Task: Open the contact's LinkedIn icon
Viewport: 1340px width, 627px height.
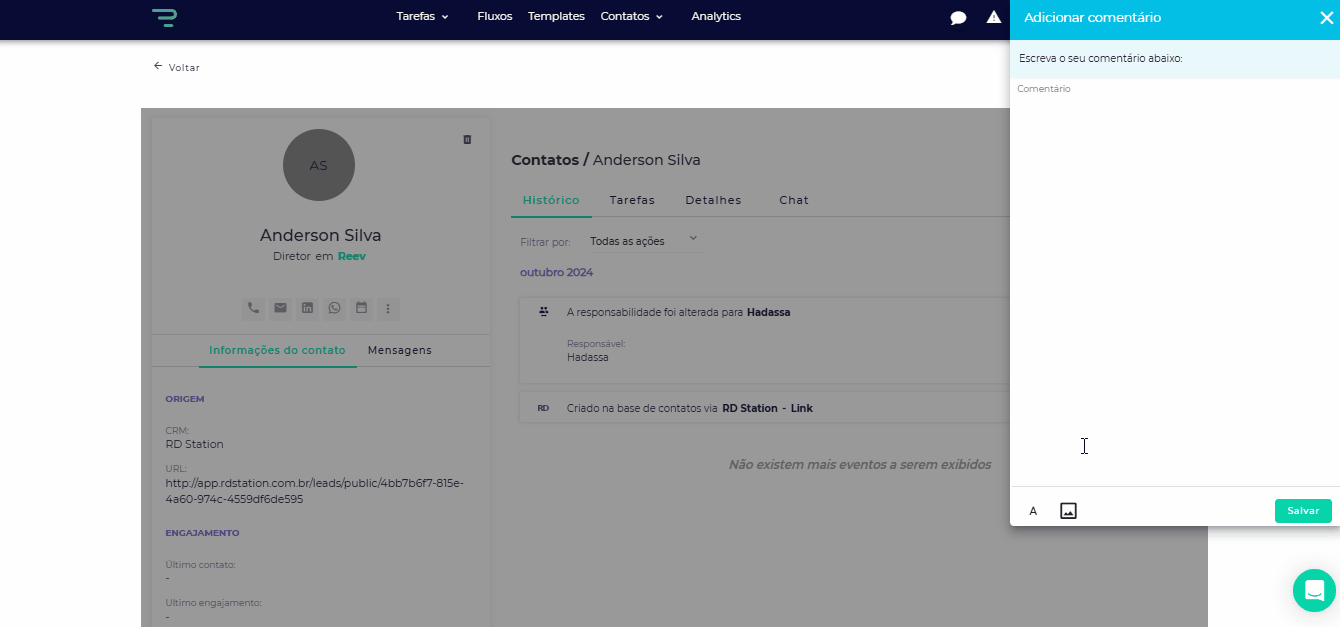Action: [x=308, y=308]
